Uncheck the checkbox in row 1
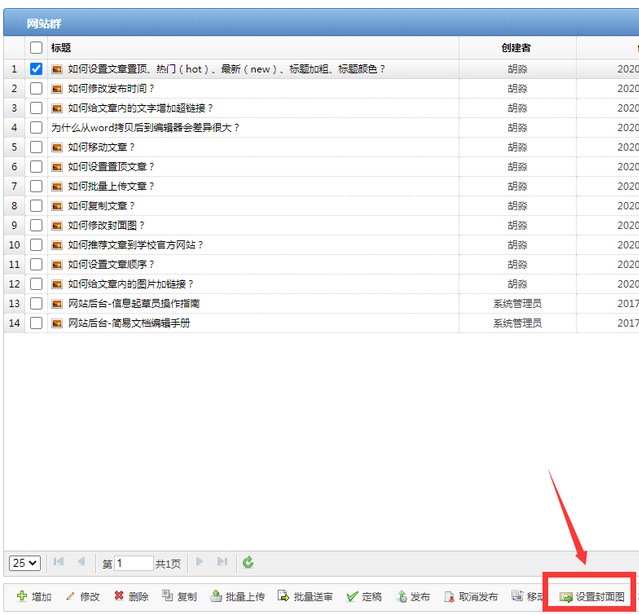Image resolution: width=639 pixels, height=615 pixels. tap(36, 69)
